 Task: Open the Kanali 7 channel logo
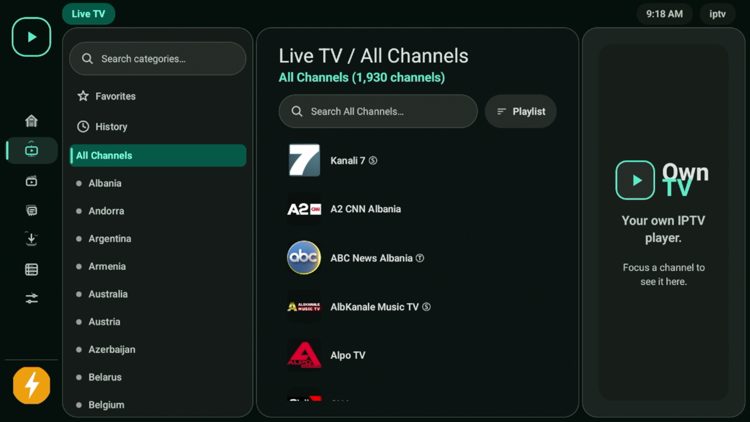(304, 160)
